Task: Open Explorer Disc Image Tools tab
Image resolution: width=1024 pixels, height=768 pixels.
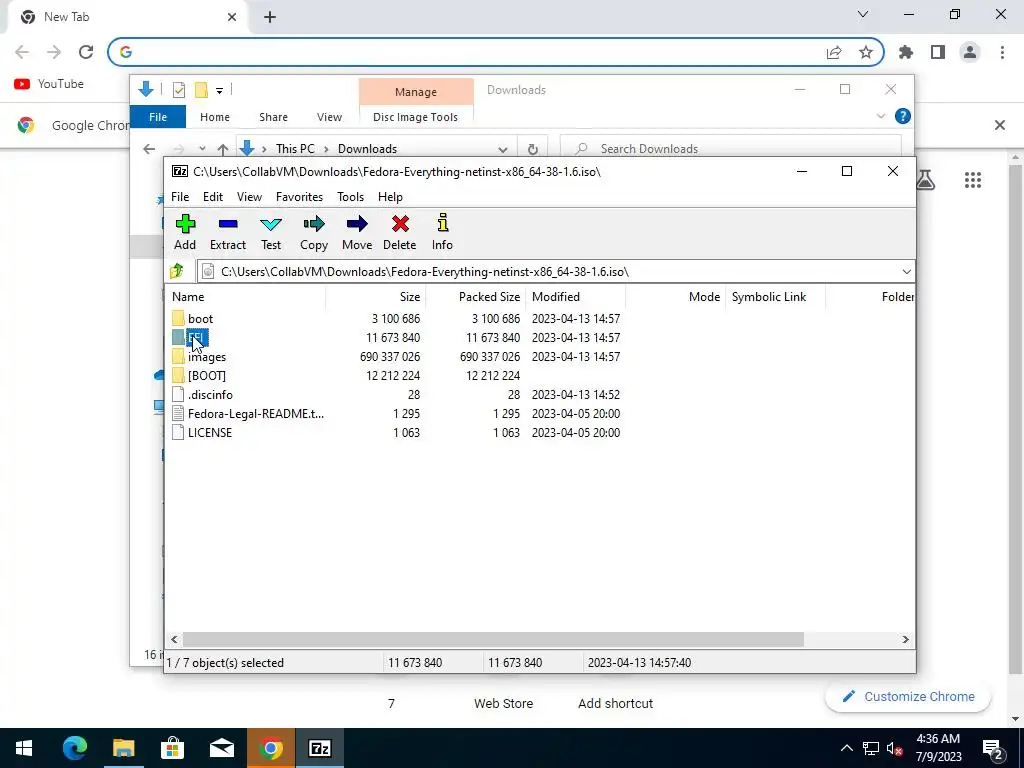Action: [415, 117]
